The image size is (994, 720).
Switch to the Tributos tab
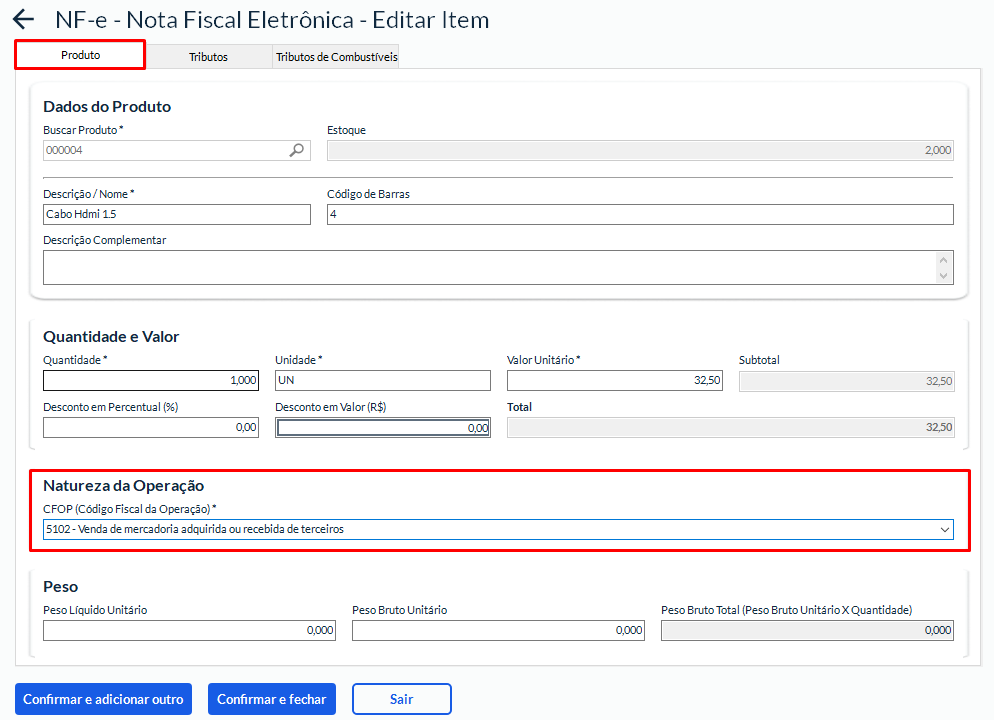point(208,57)
